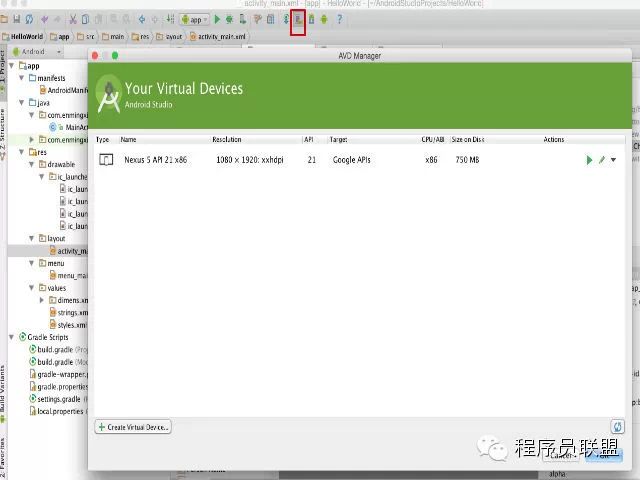Select the Nexus 5 API 21 x86 row name
This screenshot has width=640, height=480.
156,160
